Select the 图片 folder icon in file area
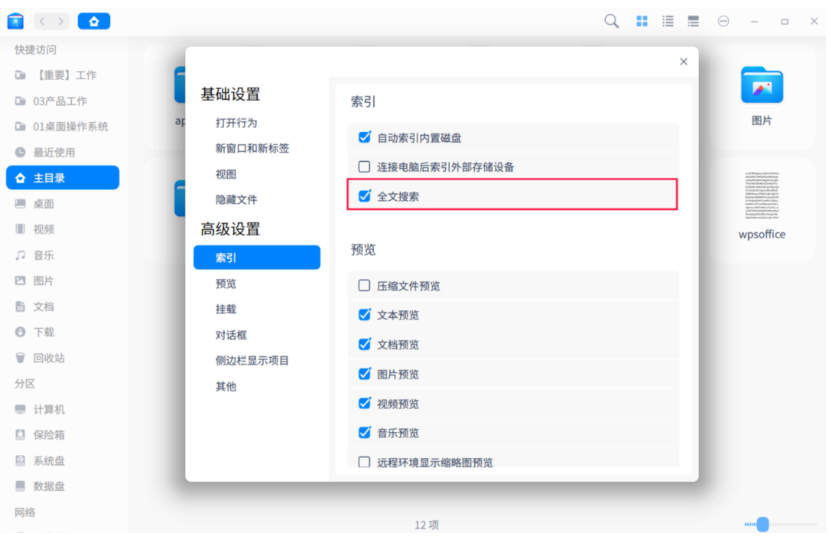 [762, 85]
